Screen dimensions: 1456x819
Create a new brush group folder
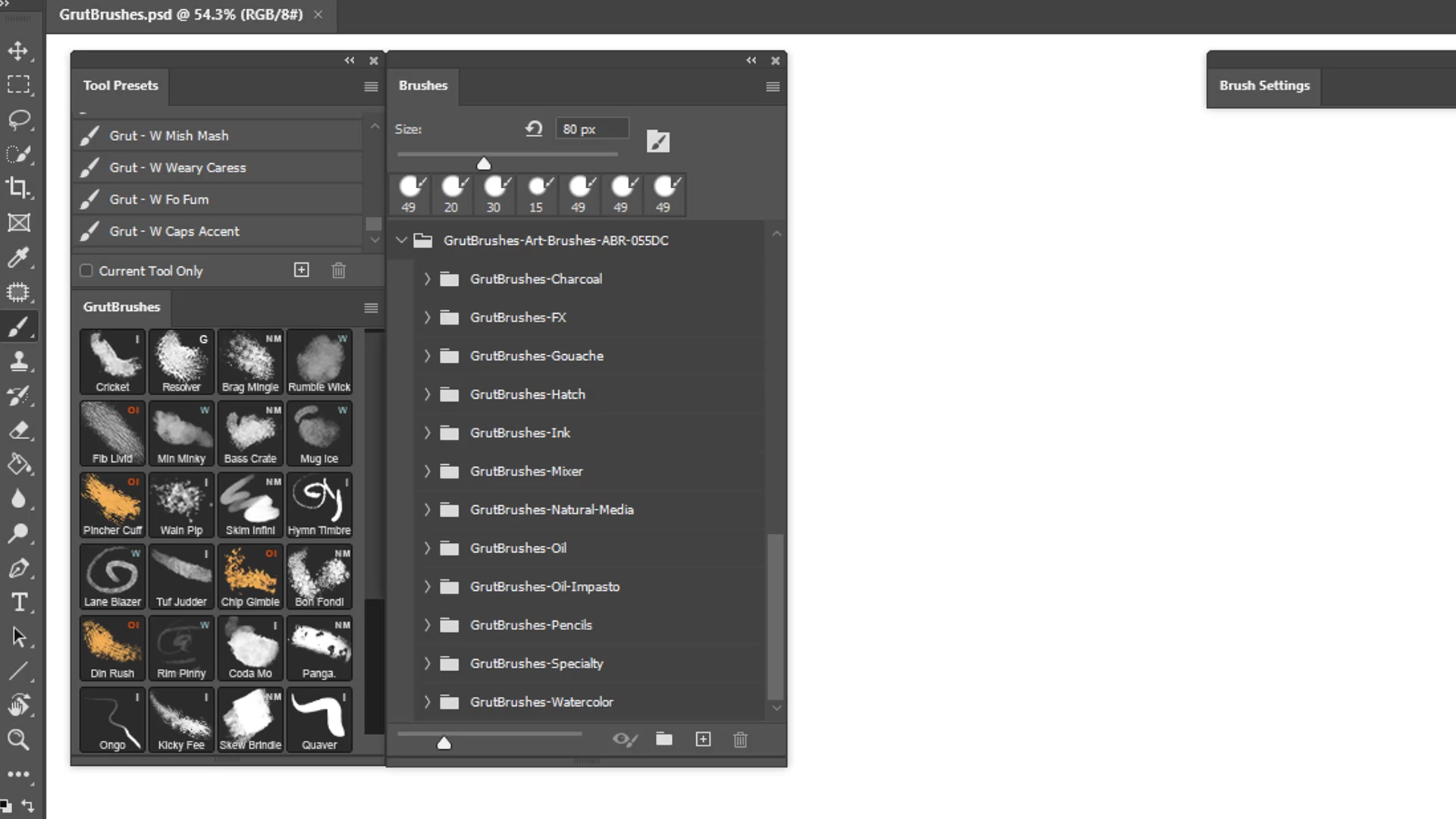pos(664,739)
